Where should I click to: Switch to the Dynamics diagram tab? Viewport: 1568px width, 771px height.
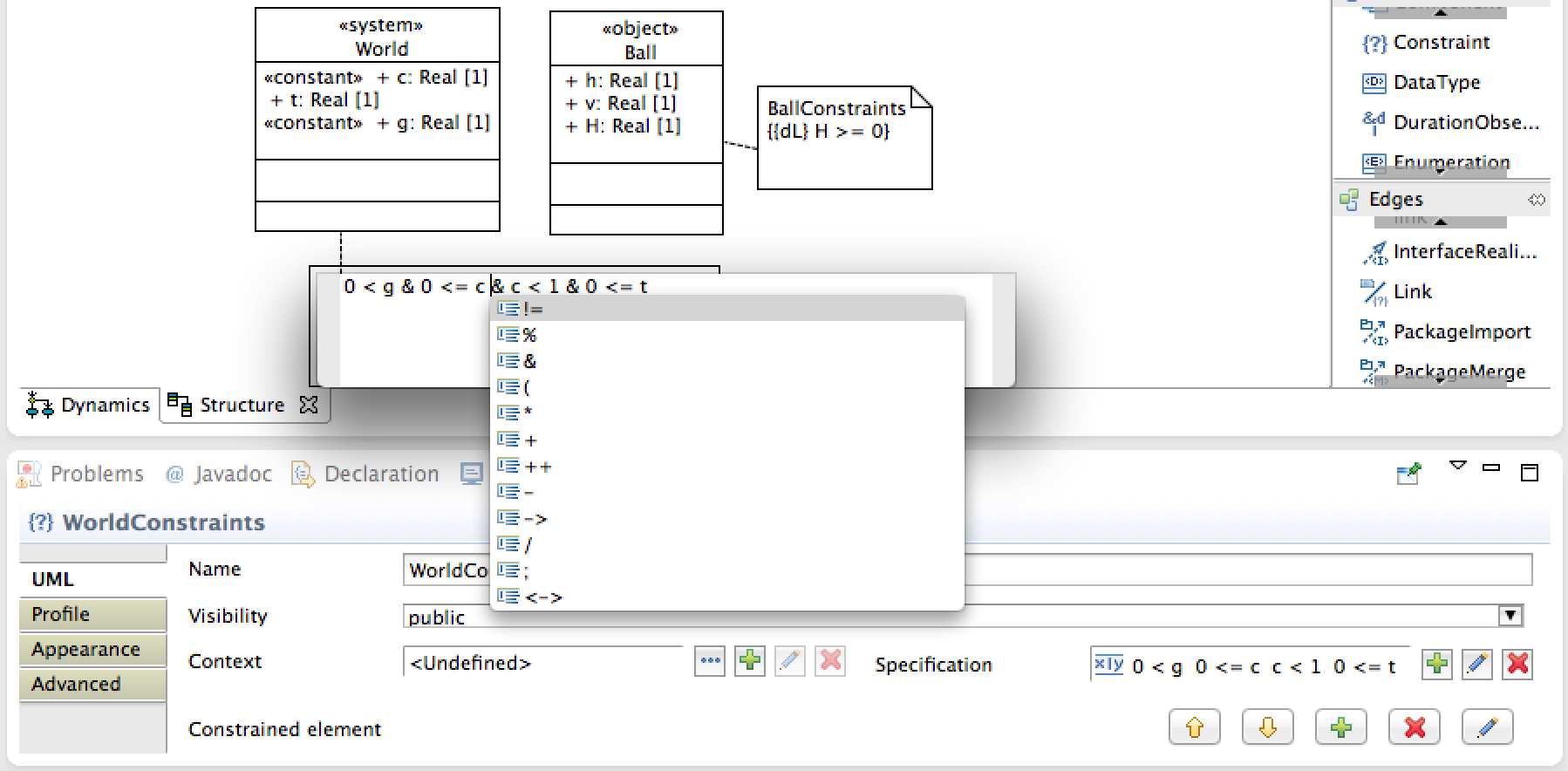click(x=88, y=406)
